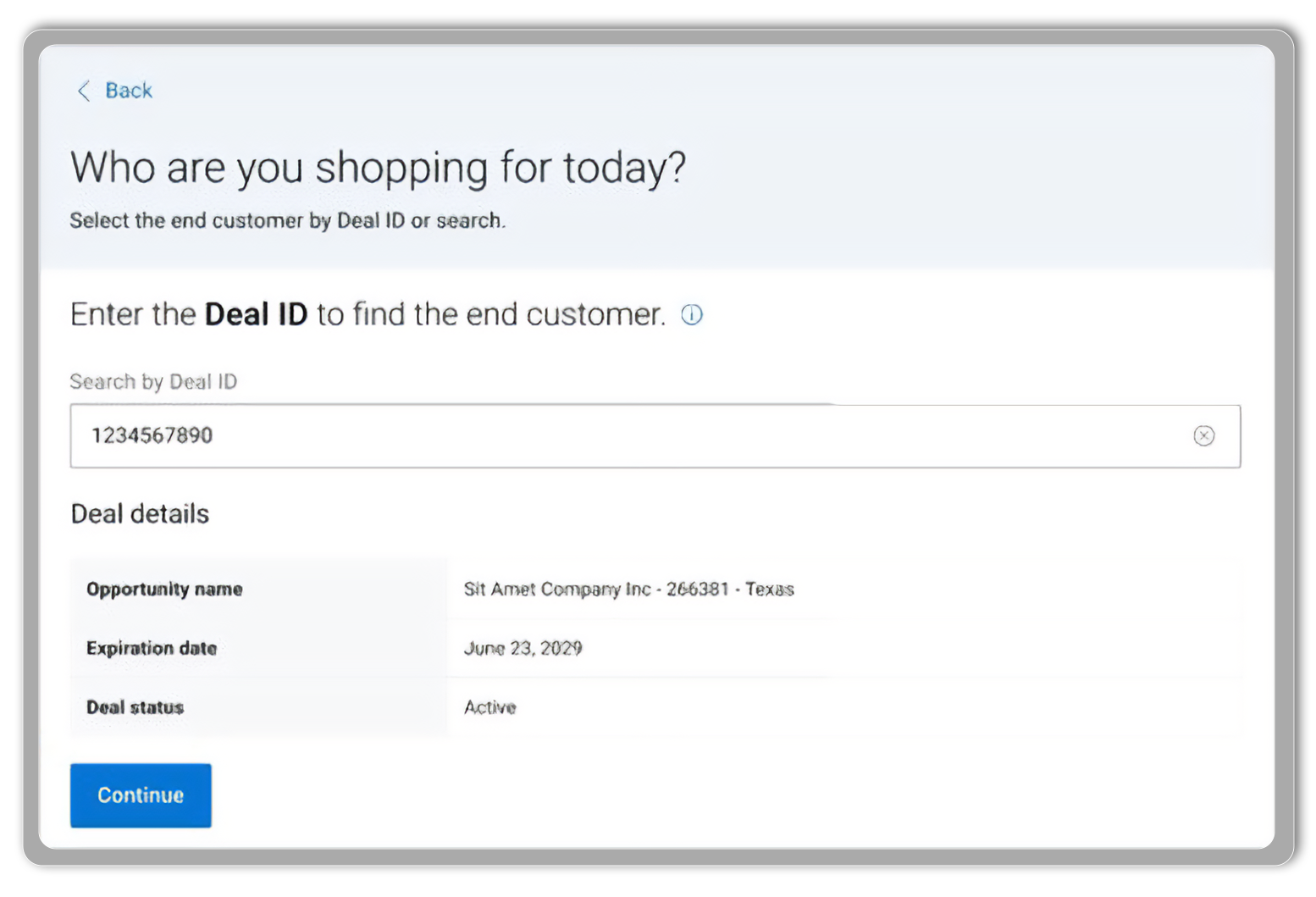The height and width of the screenshot is (897, 1316).
Task: Click the "Deal details" section heading
Action: (140, 514)
